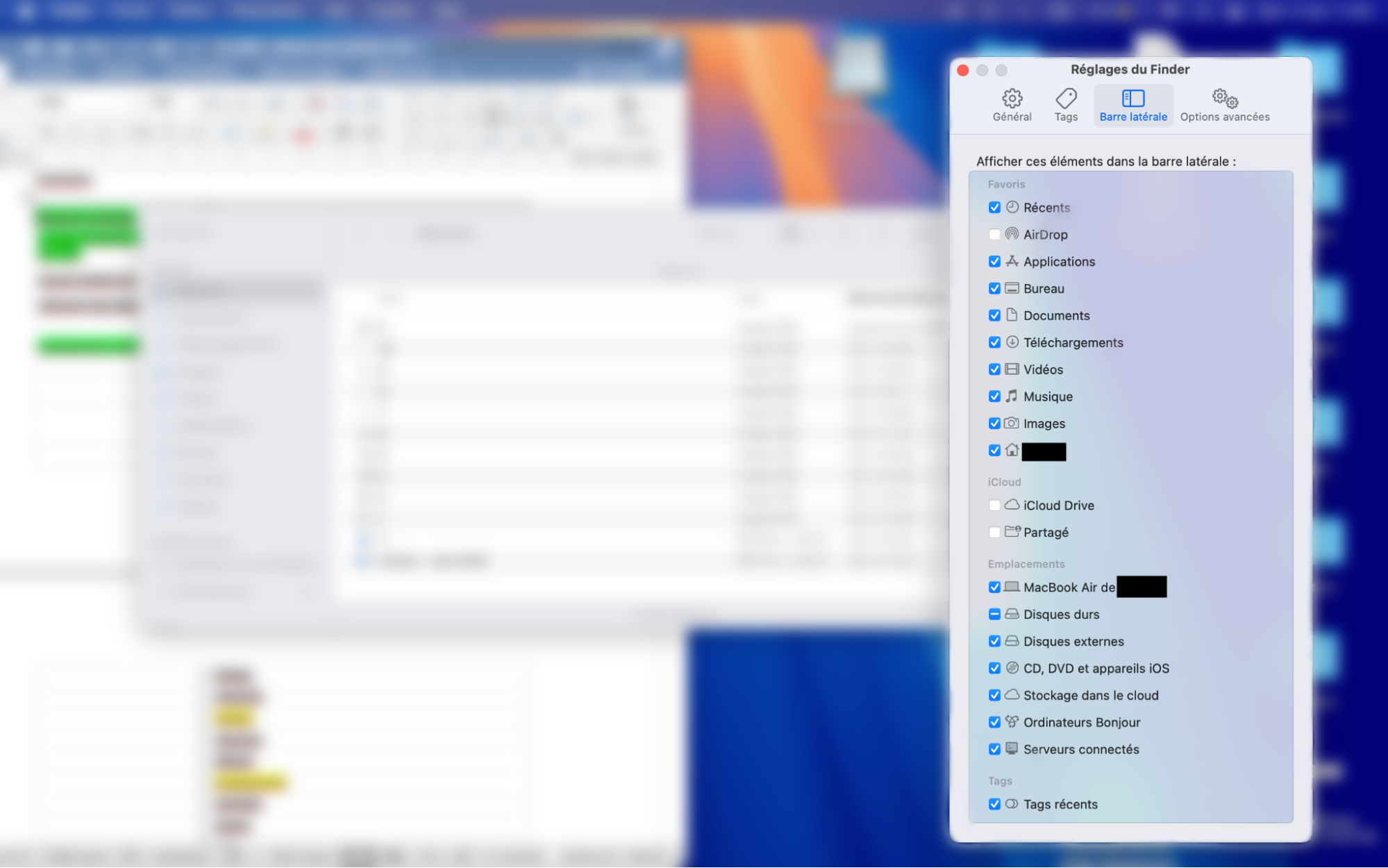Close the Réglages du Finder window
Viewport: 1388px width, 868px height.
click(x=963, y=70)
